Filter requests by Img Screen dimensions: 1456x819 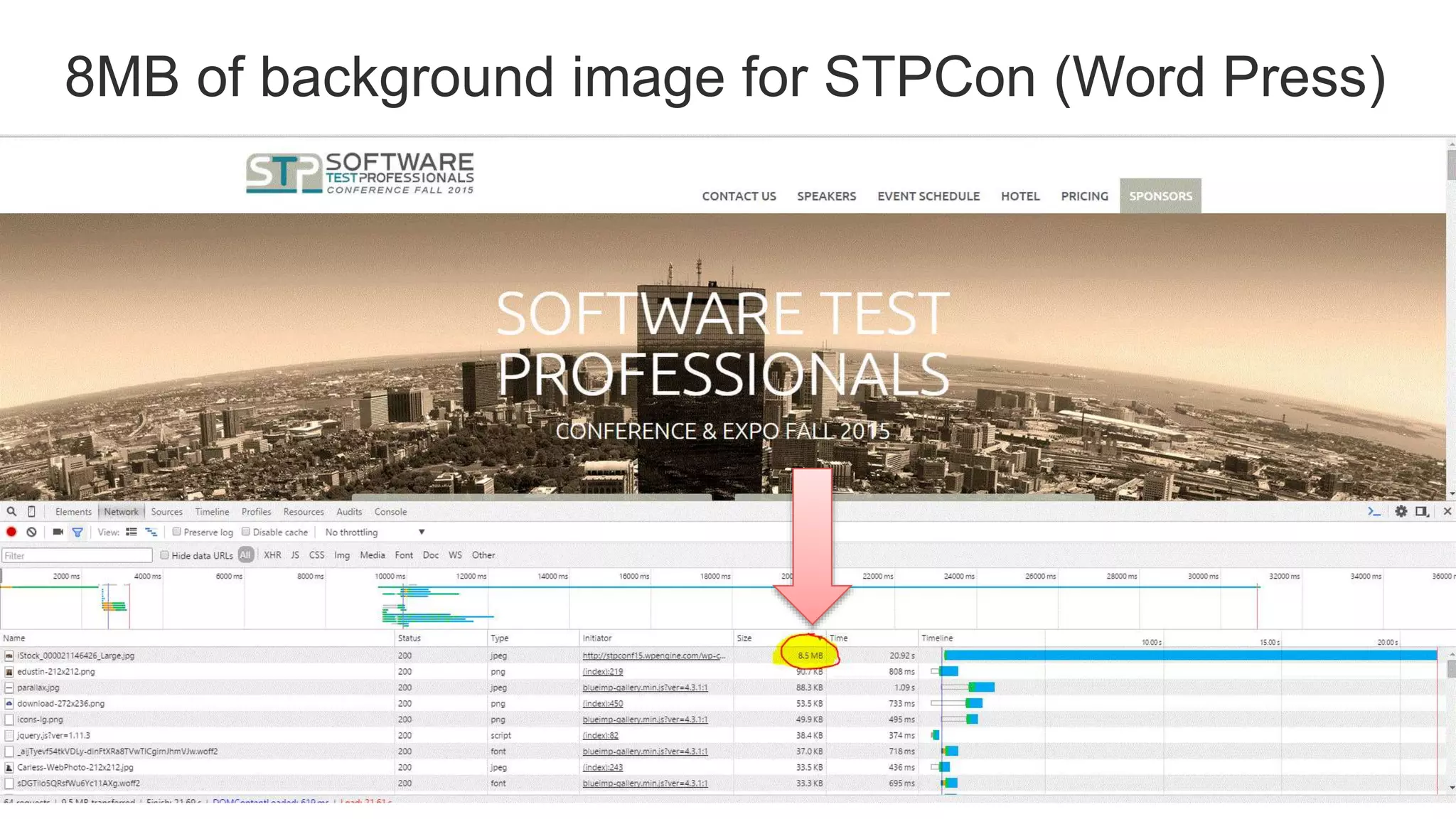point(342,555)
